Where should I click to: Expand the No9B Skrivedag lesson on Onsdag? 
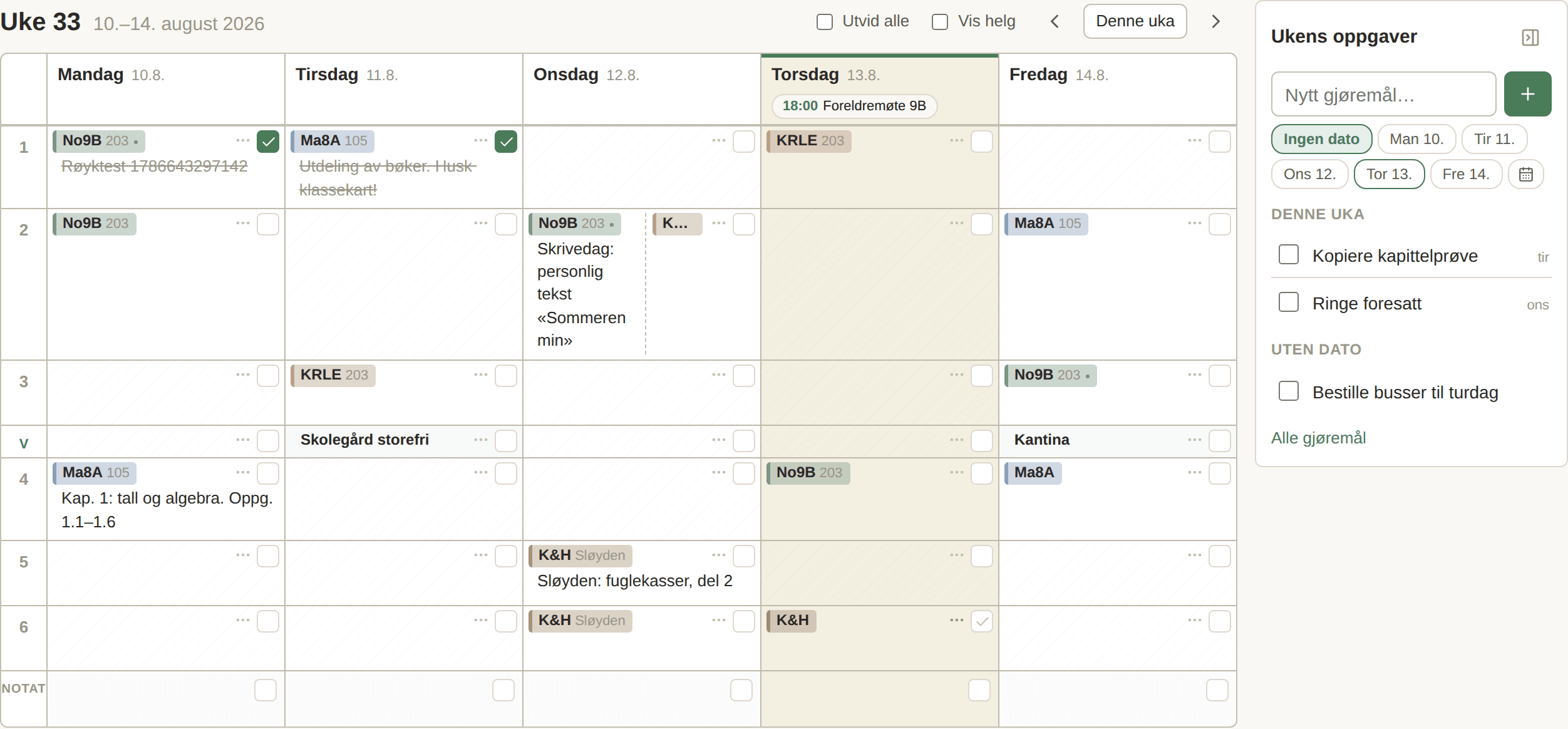[574, 224]
